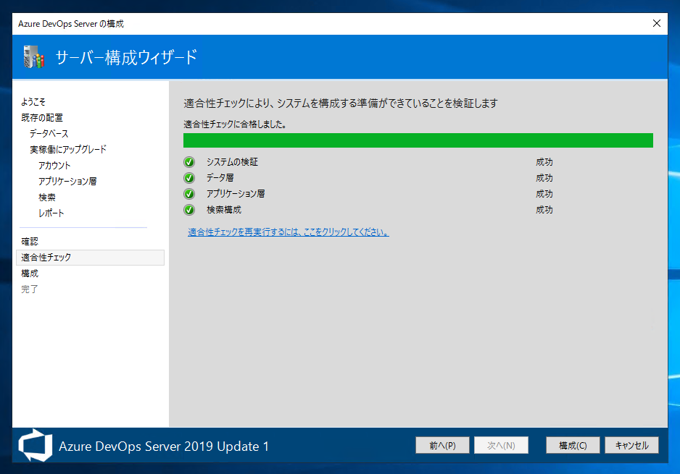Go back with the 前へ(P) button
The width and height of the screenshot is (680, 474).
(442, 445)
